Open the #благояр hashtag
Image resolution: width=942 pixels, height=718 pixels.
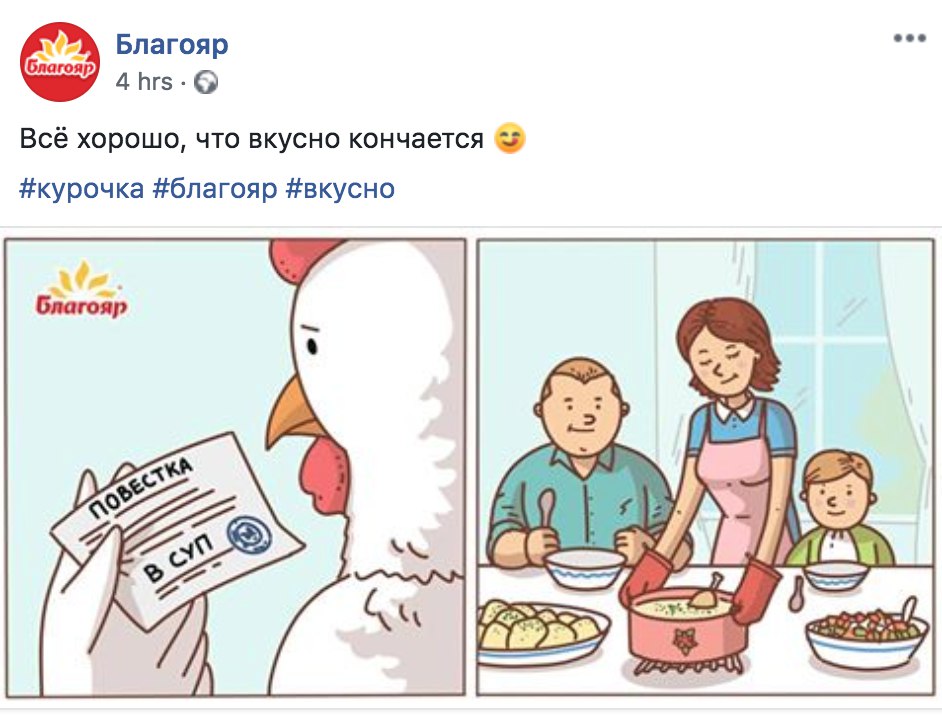(214, 188)
